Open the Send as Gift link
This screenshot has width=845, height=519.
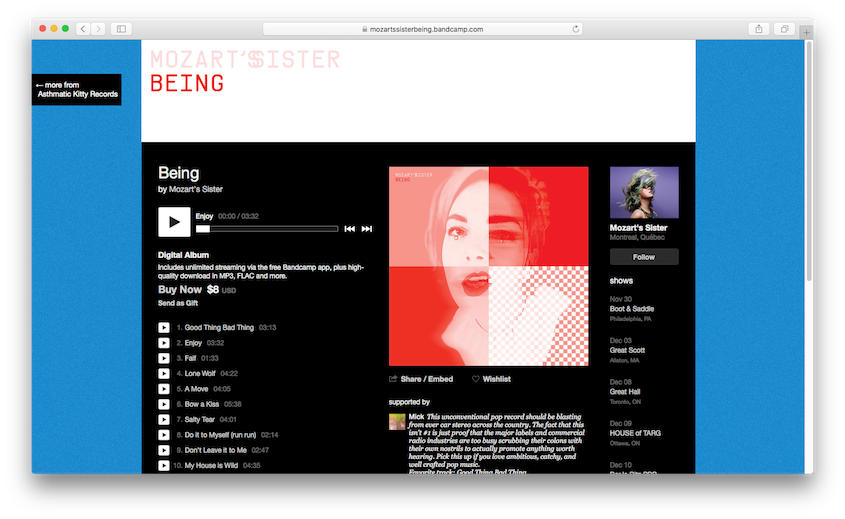(178, 303)
